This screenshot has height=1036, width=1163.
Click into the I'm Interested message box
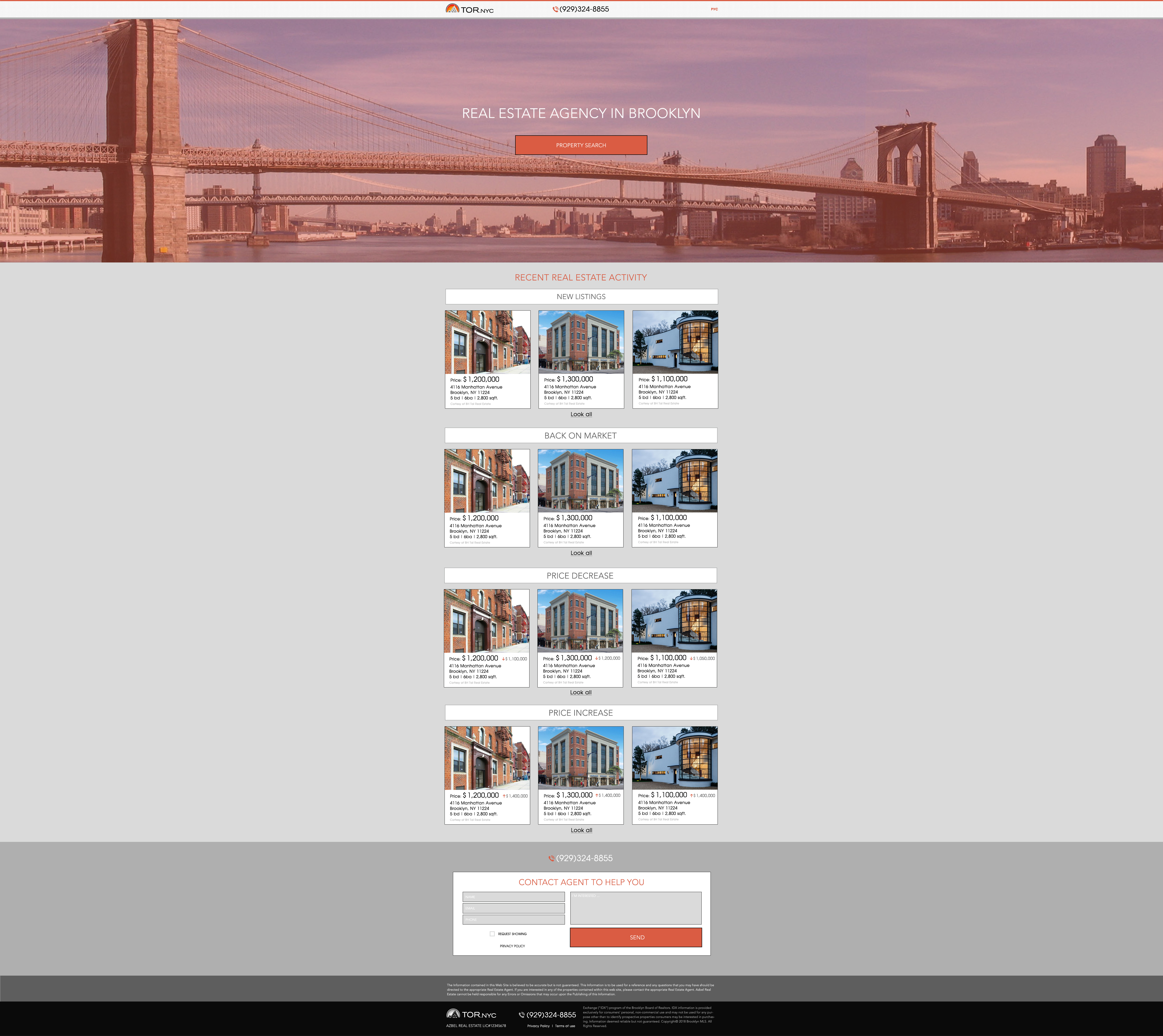pos(636,908)
